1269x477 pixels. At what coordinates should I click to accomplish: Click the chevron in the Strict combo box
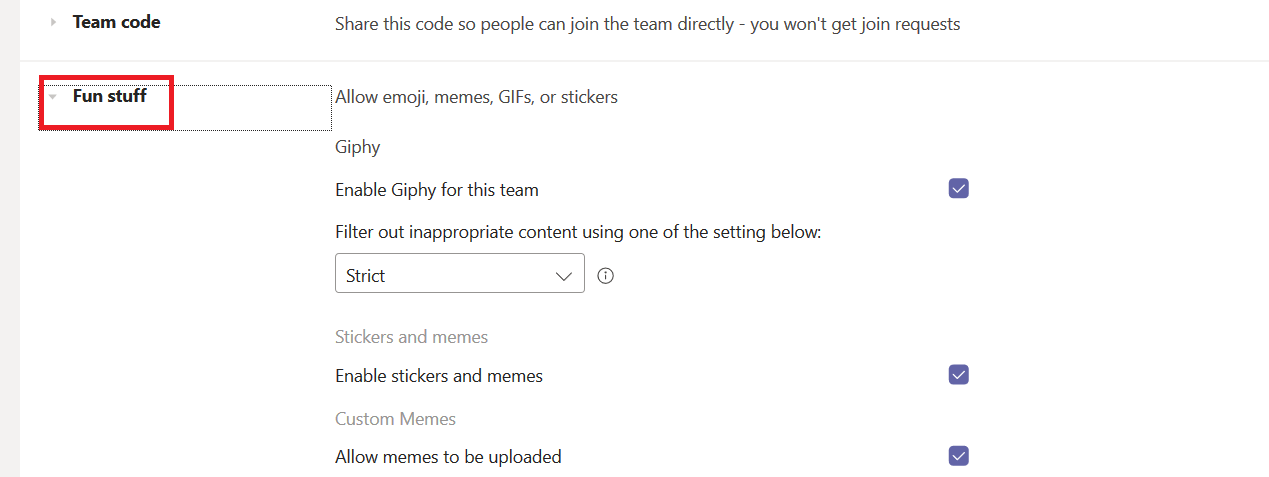click(x=563, y=275)
